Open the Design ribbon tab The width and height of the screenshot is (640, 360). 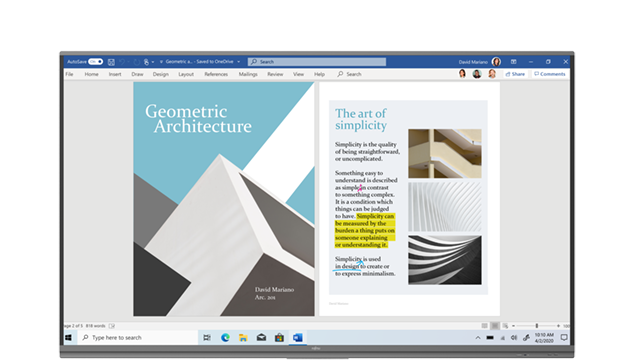click(x=160, y=74)
